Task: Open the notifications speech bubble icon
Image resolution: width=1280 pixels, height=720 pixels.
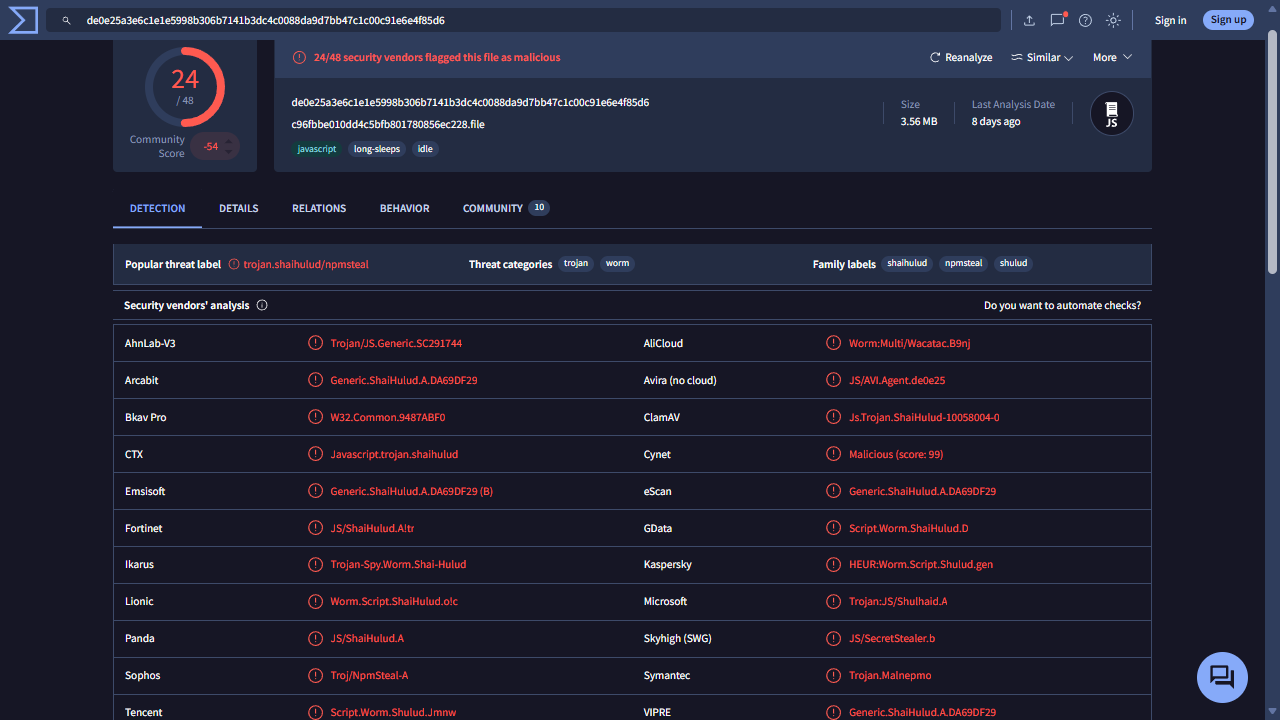Action: (x=1057, y=20)
